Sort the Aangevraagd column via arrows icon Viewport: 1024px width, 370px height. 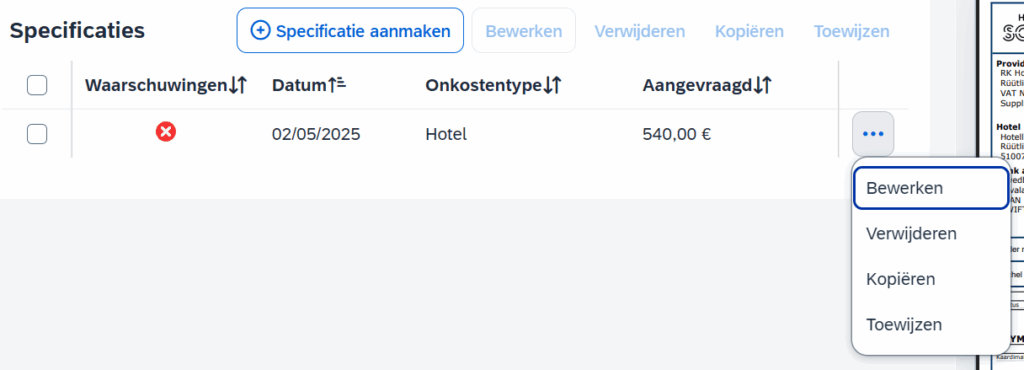(x=762, y=85)
